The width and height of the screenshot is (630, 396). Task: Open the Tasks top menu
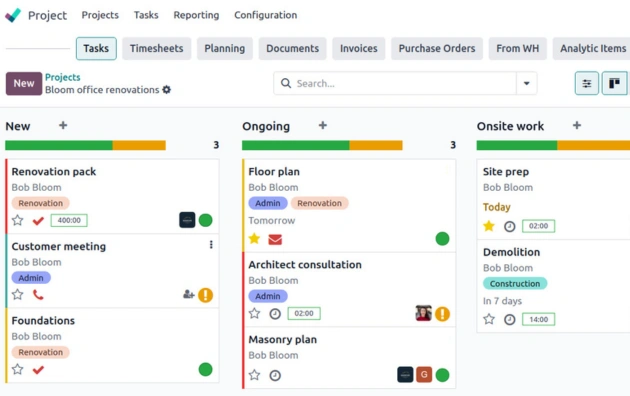(x=146, y=15)
